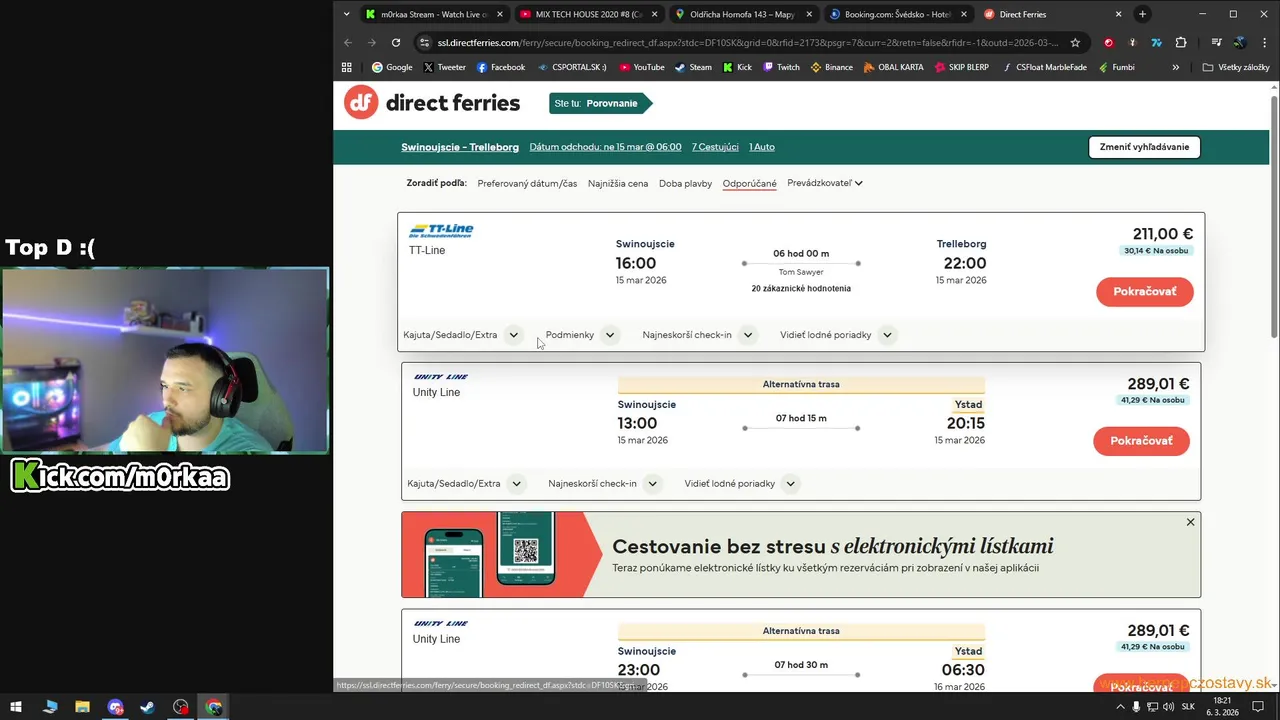Go back using the browser back arrow
This screenshot has width=1280, height=720.
pos(348,43)
